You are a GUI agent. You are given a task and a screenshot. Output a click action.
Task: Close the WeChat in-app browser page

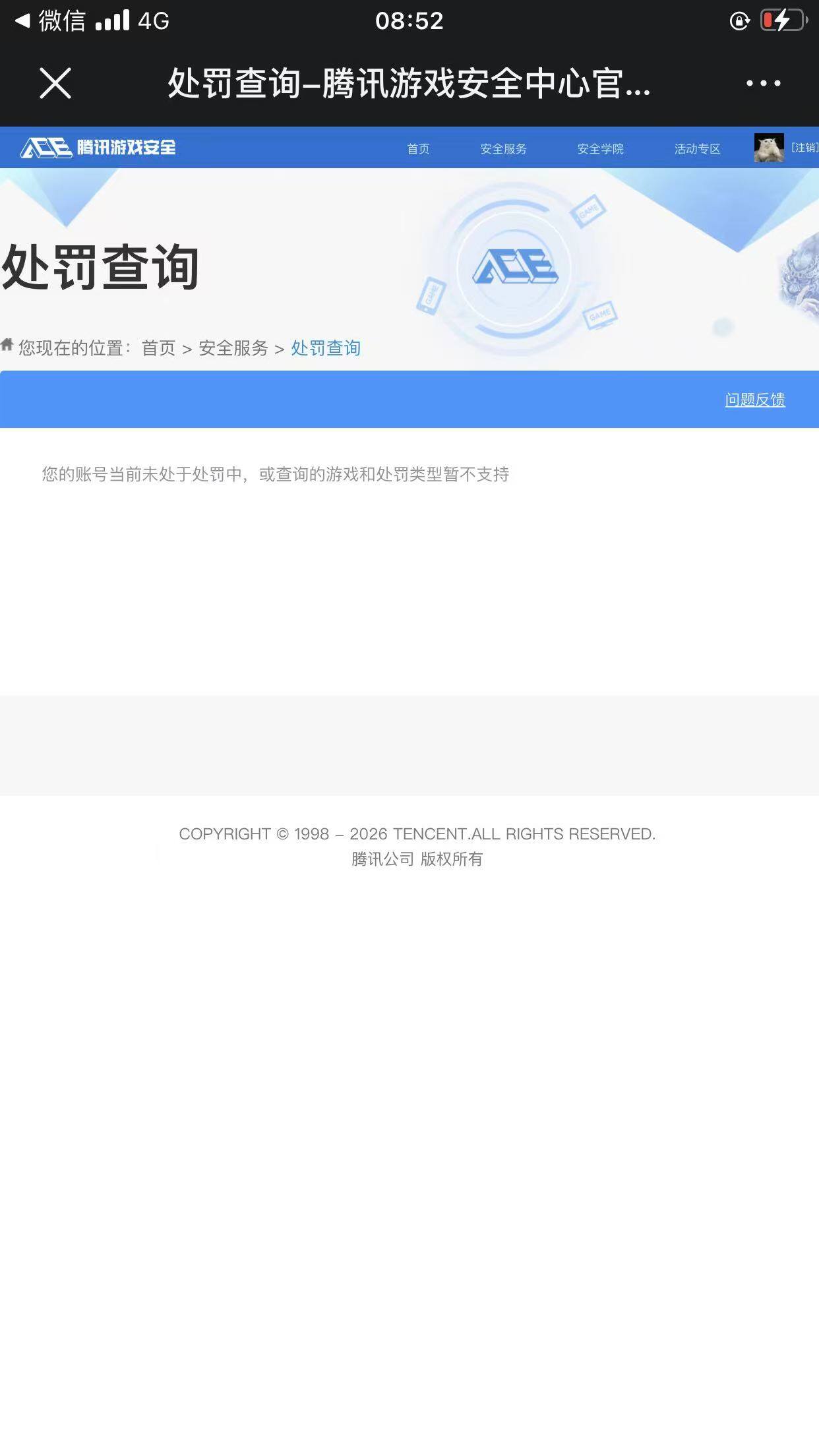55,84
